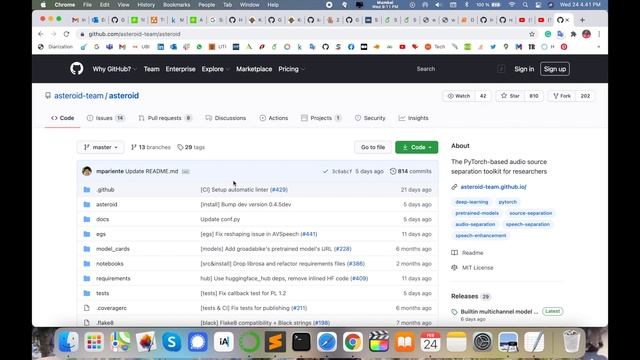640x360 pixels.
Task: Click the browser address bar
Action: 302,34
